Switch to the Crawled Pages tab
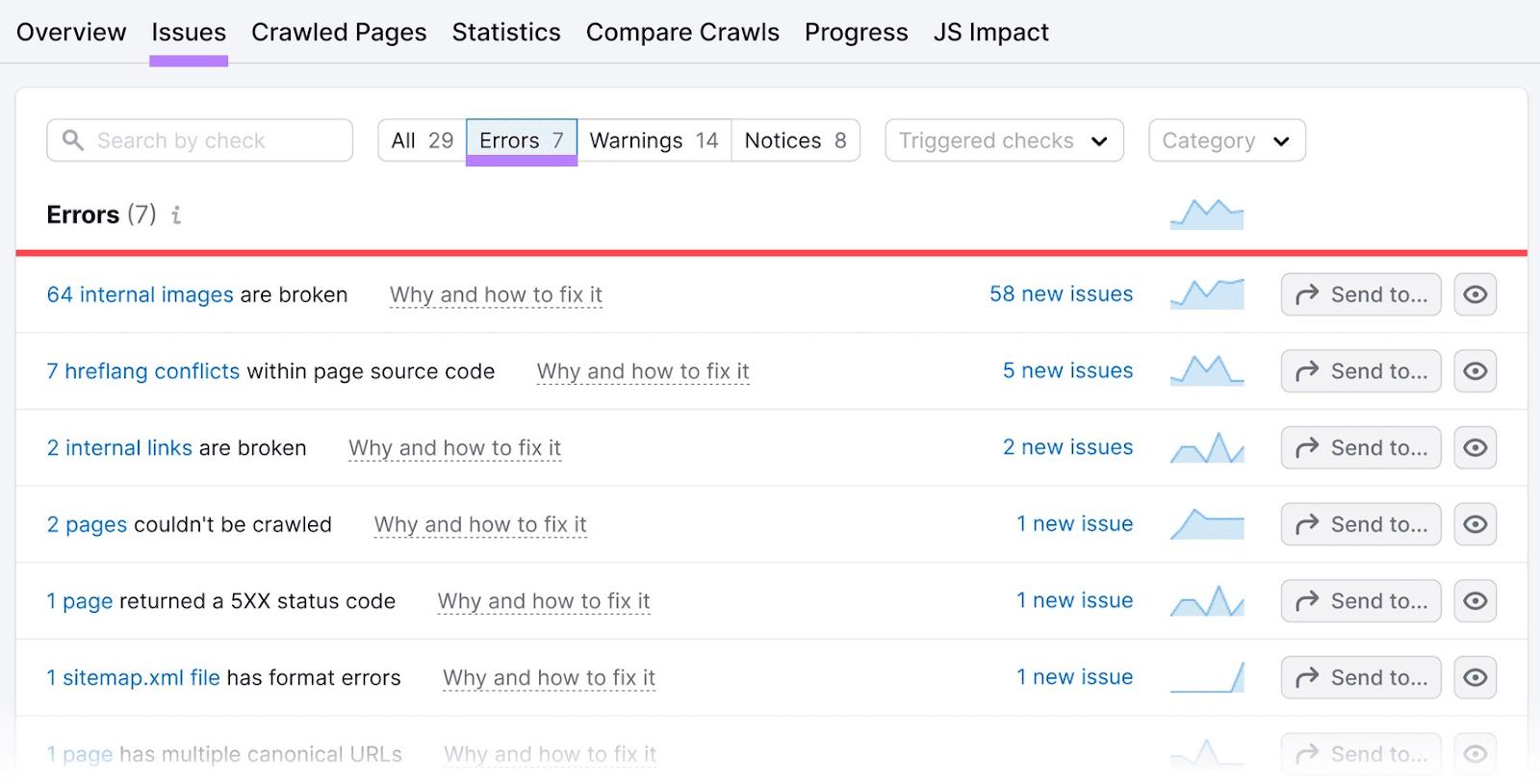Screen dimensions: 1540x784 pos(339,32)
